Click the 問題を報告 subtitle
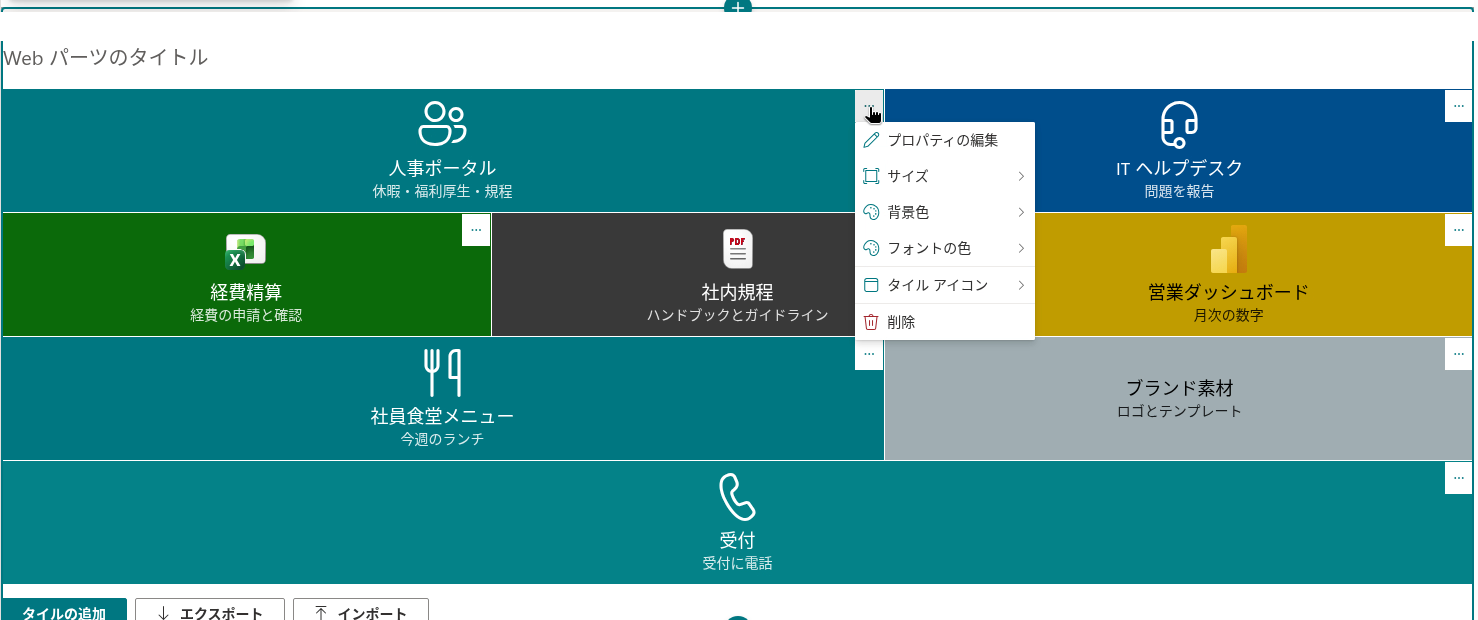The image size is (1478, 620). click(1179, 191)
